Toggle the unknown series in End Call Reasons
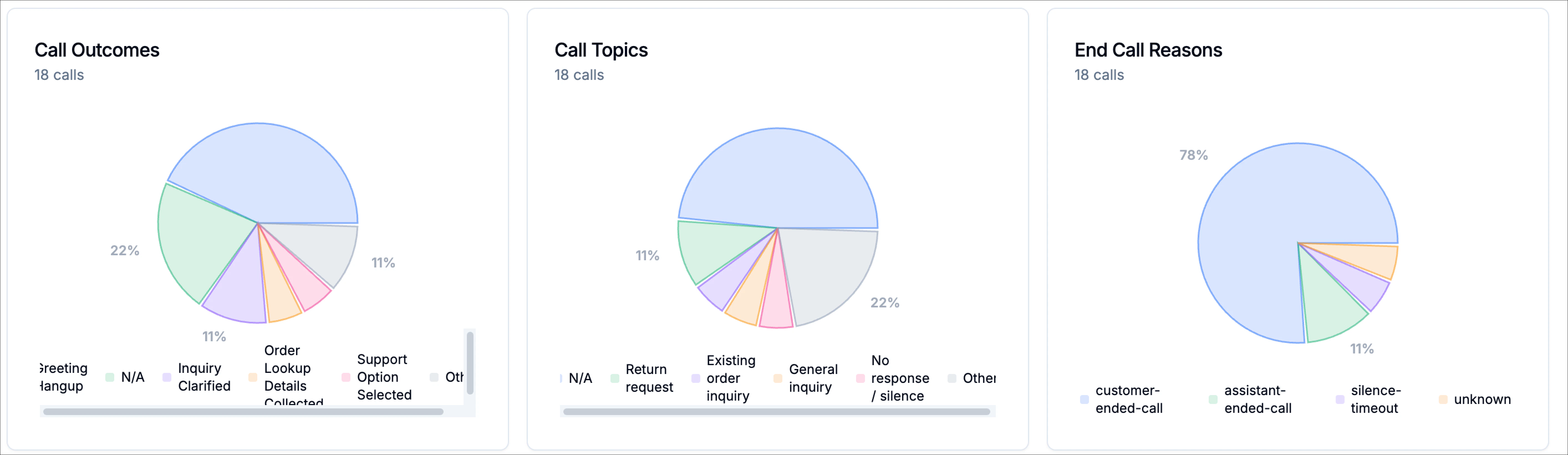This screenshot has width=1568, height=455. [x=1443, y=399]
